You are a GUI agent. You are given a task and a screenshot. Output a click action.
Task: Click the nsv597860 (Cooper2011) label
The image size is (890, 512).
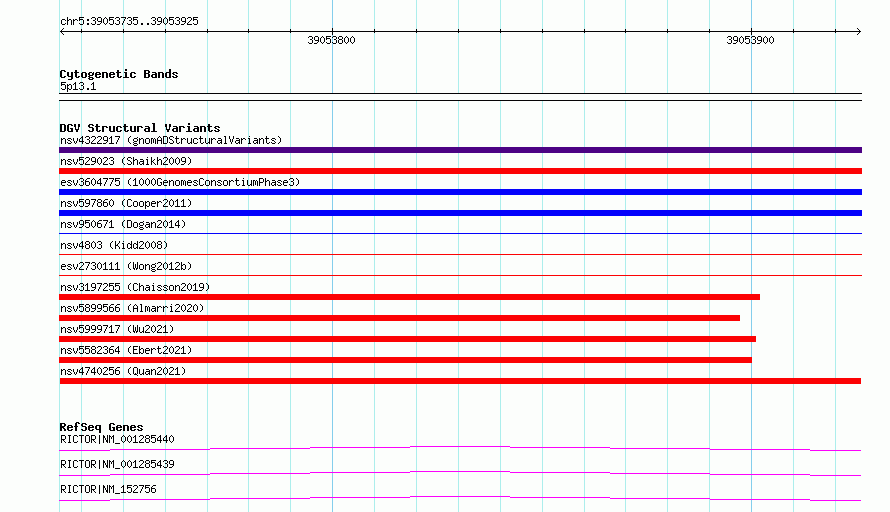pos(126,203)
